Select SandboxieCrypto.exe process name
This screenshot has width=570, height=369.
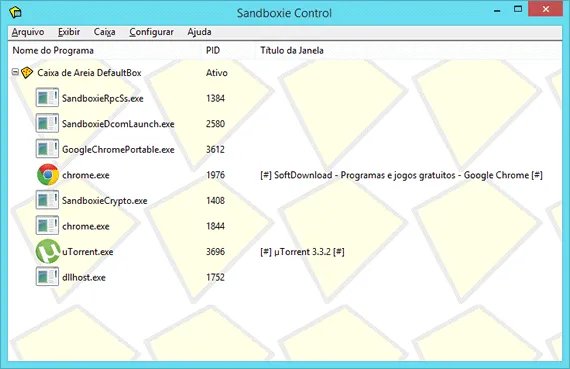[104, 201]
